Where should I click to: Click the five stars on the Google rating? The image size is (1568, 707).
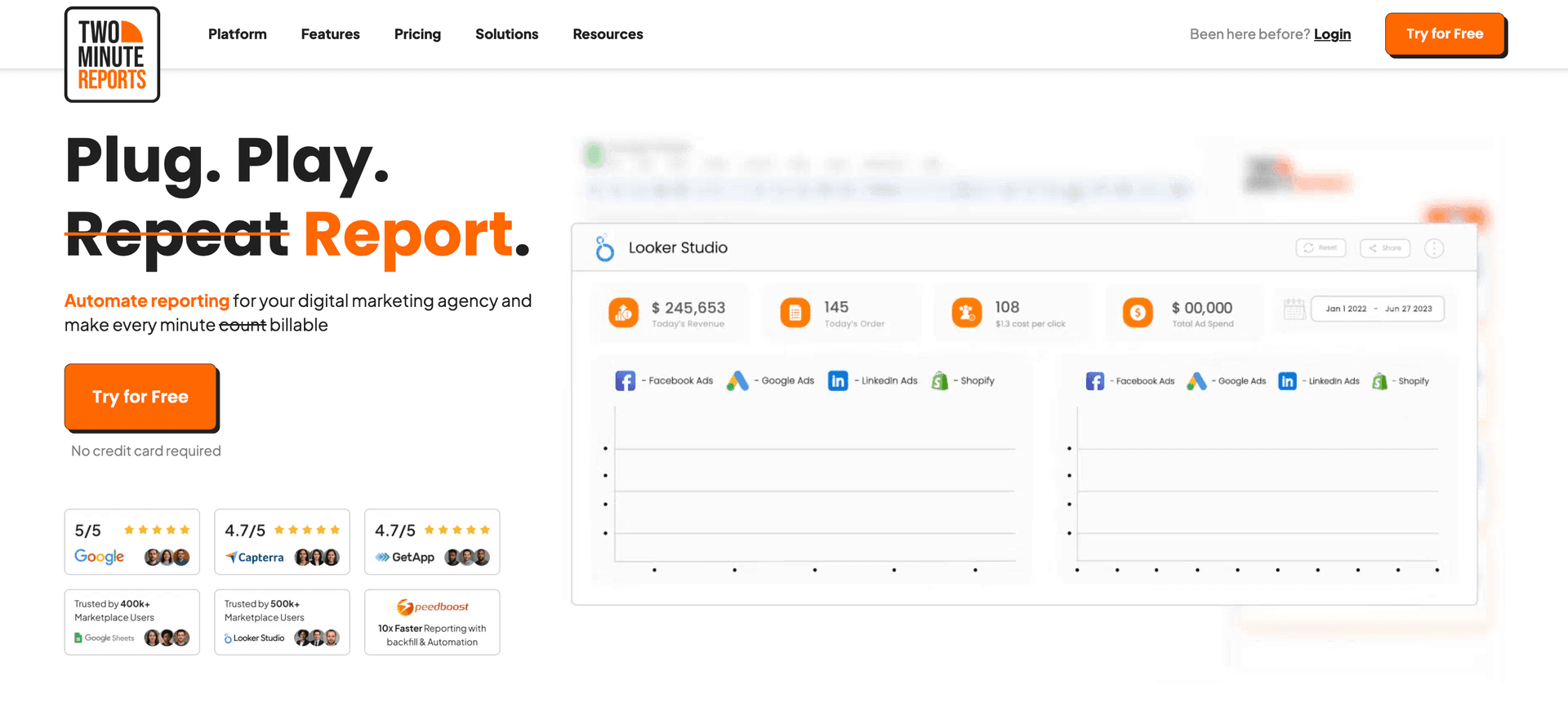tap(157, 530)
